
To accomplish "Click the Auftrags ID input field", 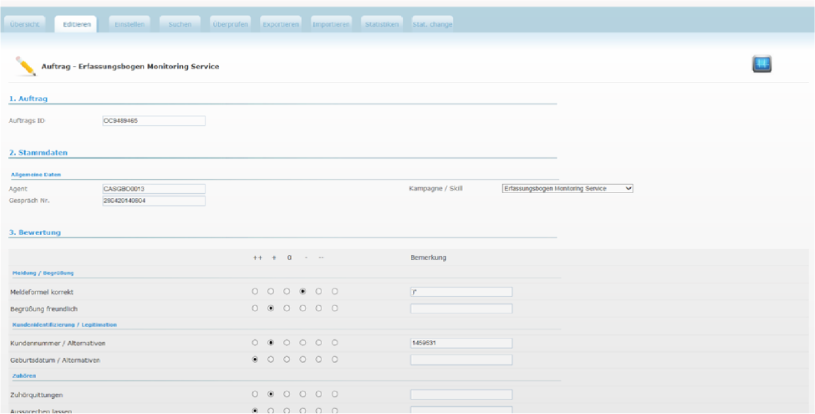I will [x=153, y=121].
